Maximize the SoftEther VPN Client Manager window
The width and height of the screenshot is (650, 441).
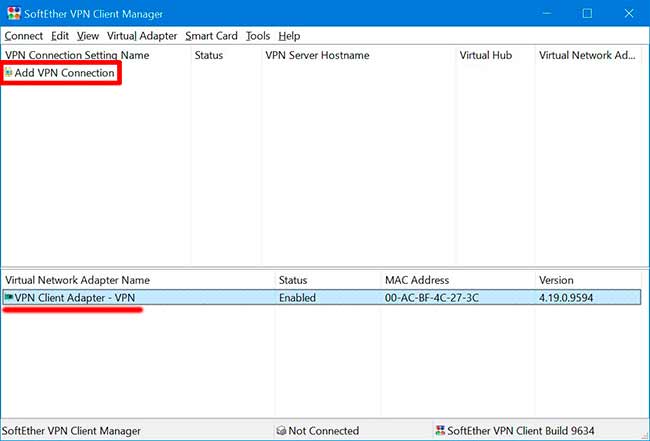coord(587,13)
